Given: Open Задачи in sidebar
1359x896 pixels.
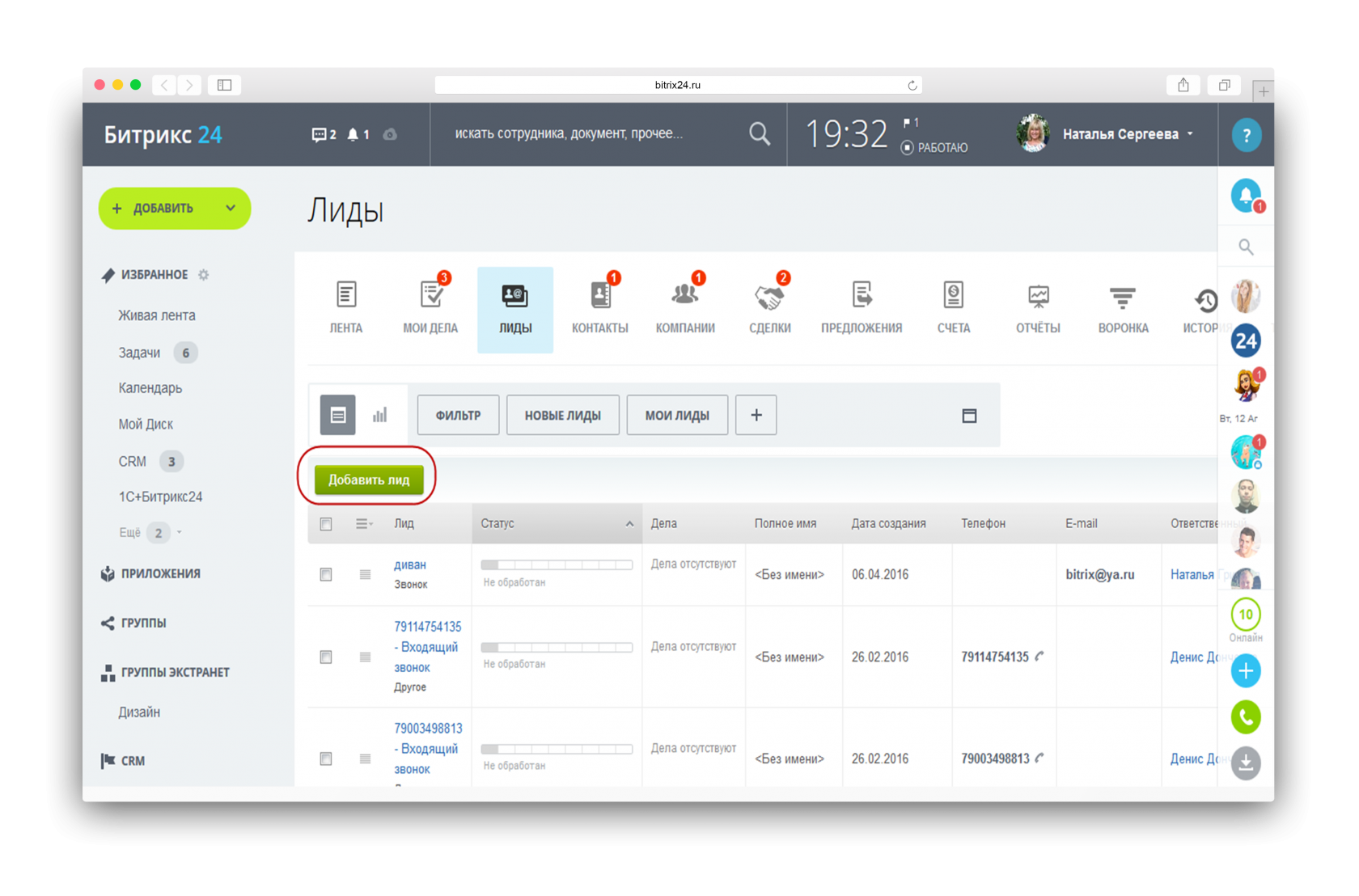Looking at the screenshot, I should 139,353.
